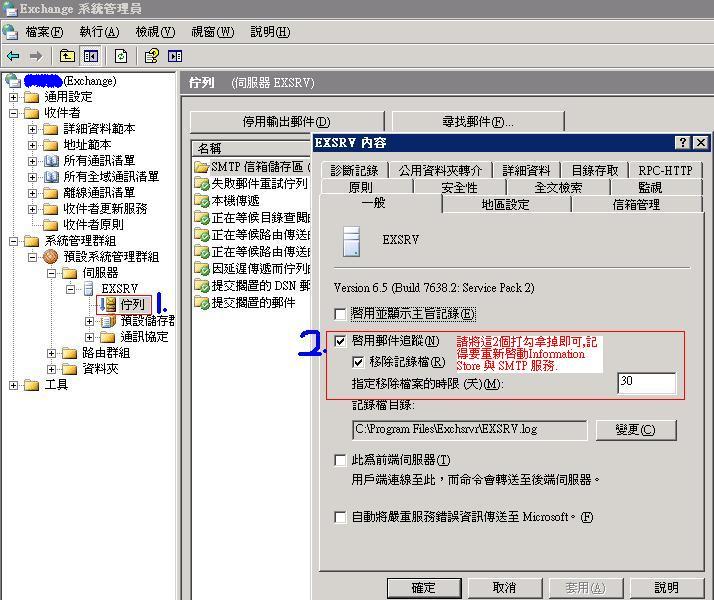Enable the 此爲前端伺服器 checkbox

(x=341, y=460)
